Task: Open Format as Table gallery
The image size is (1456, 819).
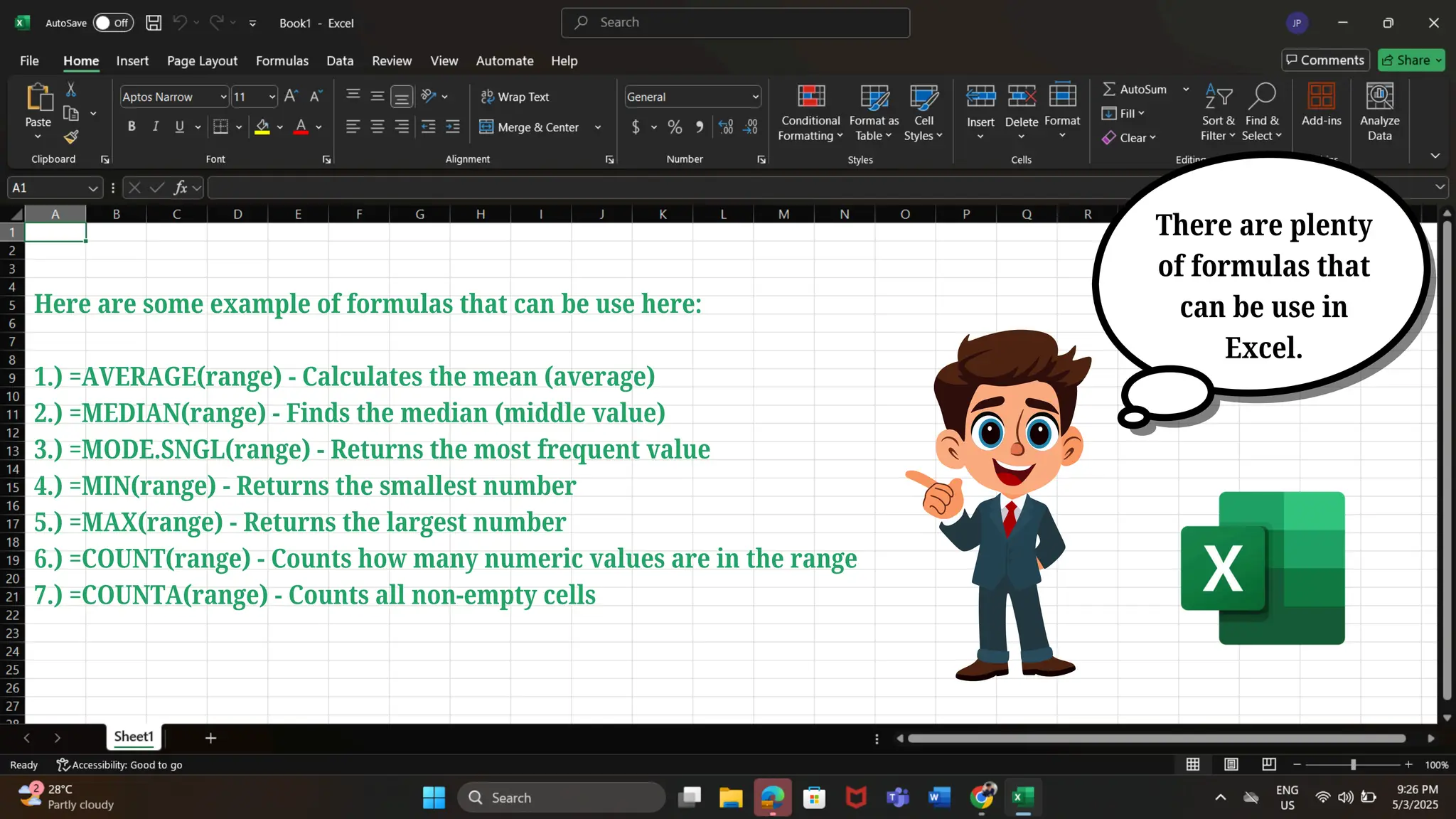Action: [874, 113]
